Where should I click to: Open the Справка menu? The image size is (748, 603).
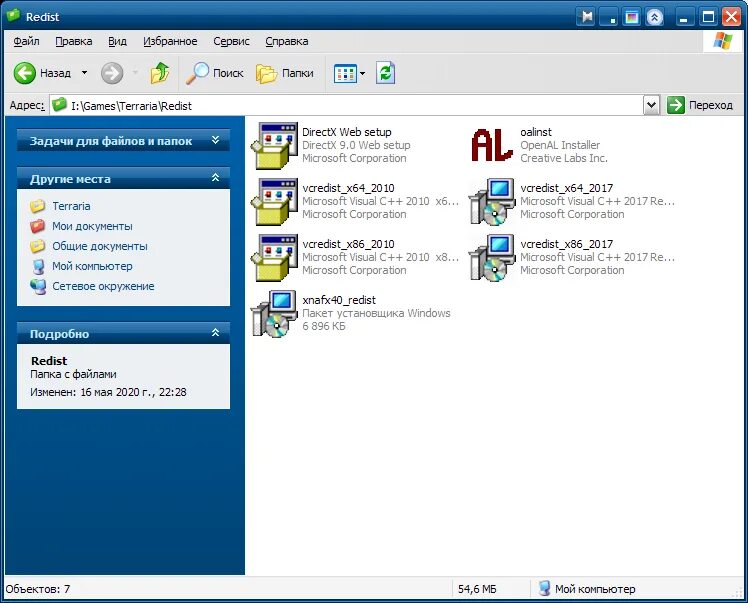tap(287, 42)
